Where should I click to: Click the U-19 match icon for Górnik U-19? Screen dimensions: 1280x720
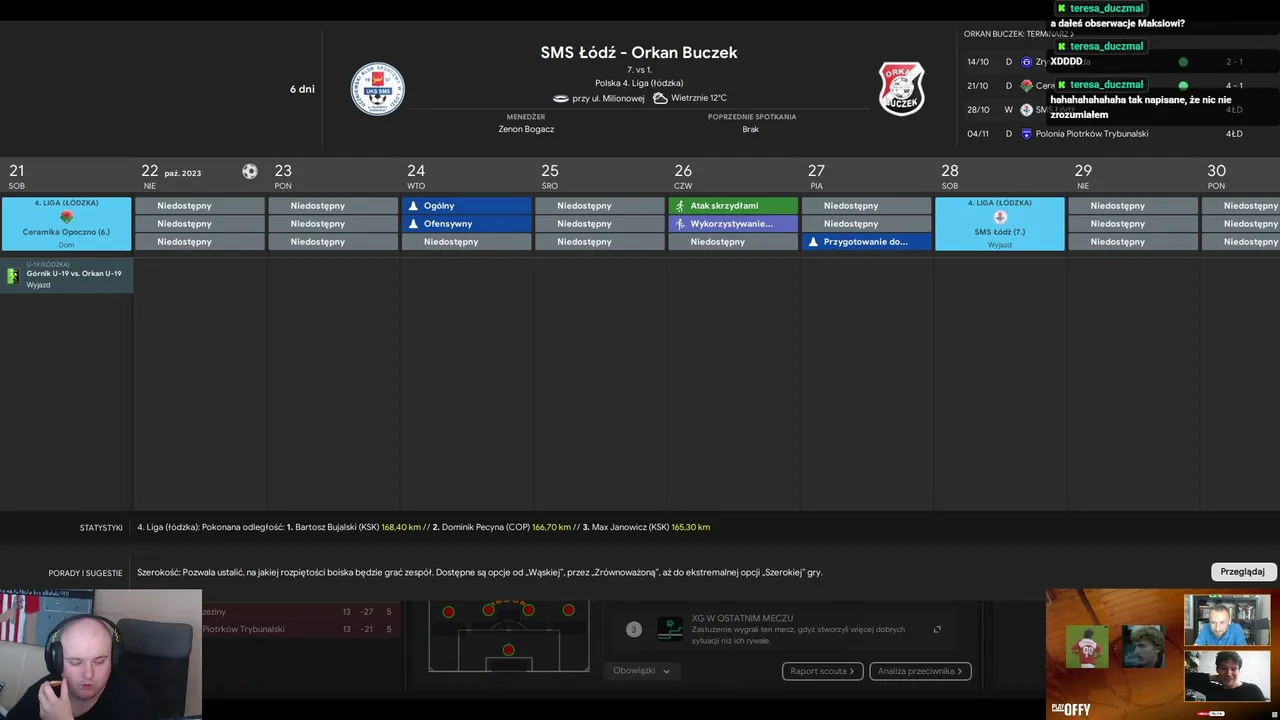pos(13,276)
